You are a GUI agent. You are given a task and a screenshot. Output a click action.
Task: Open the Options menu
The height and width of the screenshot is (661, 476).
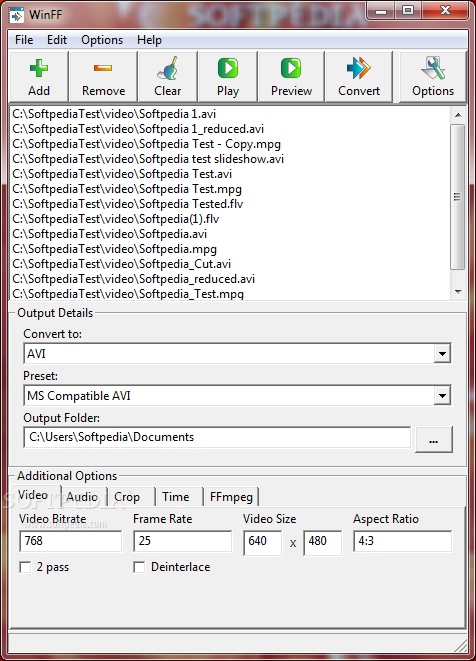[x=102, y=40]
